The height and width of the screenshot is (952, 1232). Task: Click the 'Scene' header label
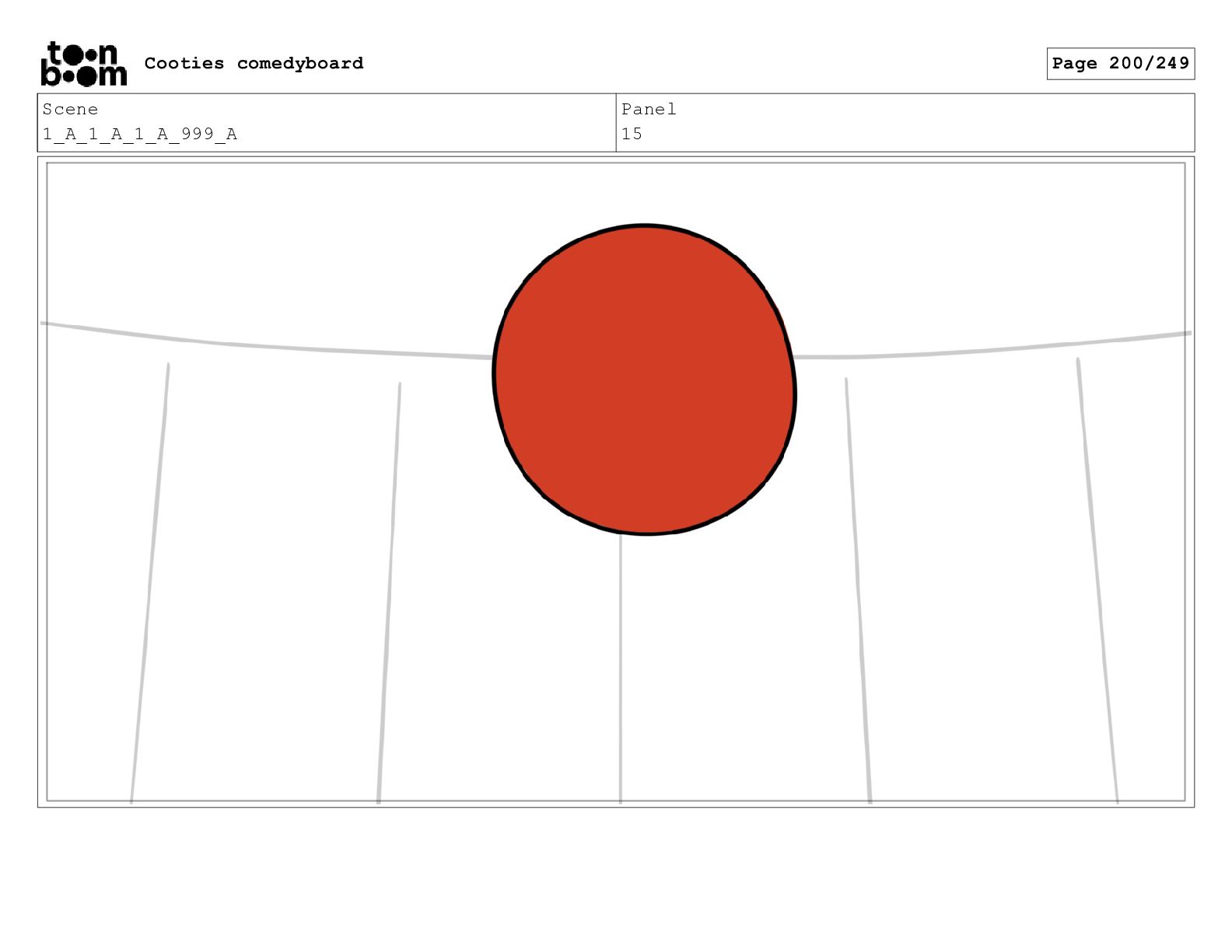point(70,109)
